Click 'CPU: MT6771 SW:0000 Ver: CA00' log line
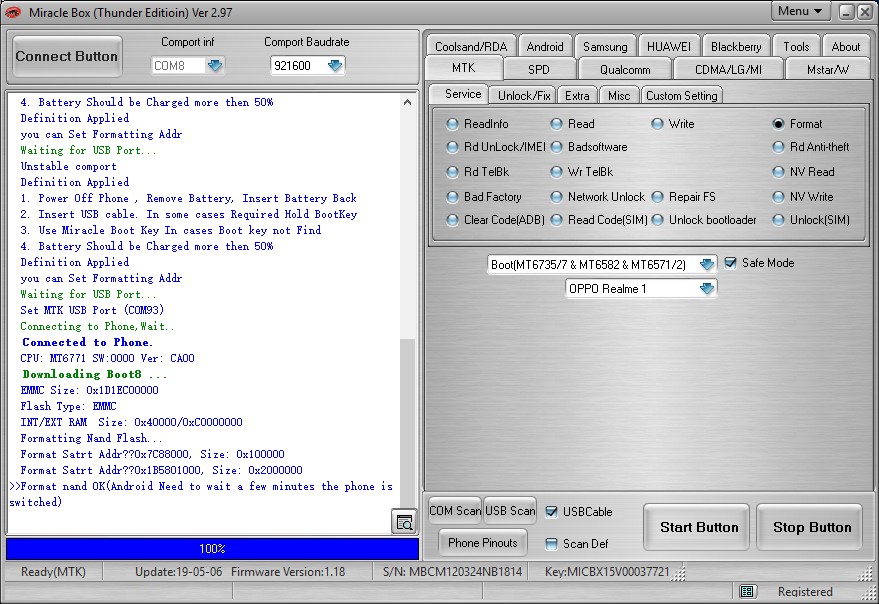The height and width of the screenshot is (604, 879). (x=108, y=358)
